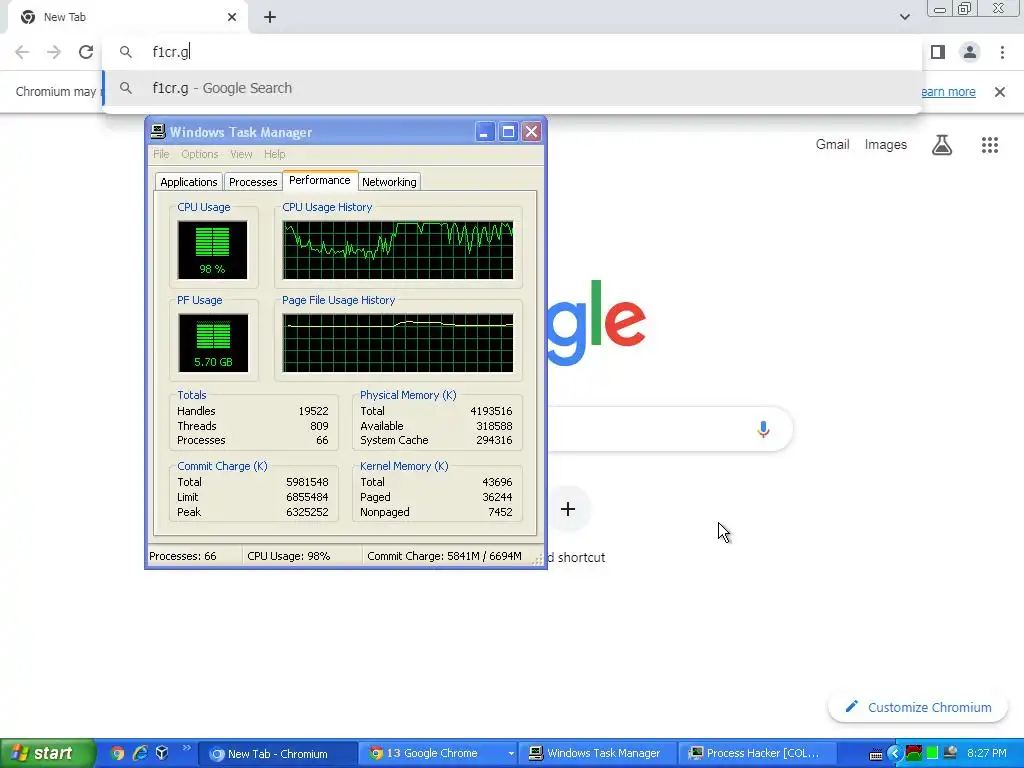Open the Images link
This screenshot has width=1024, height=768.
(886, 144)
